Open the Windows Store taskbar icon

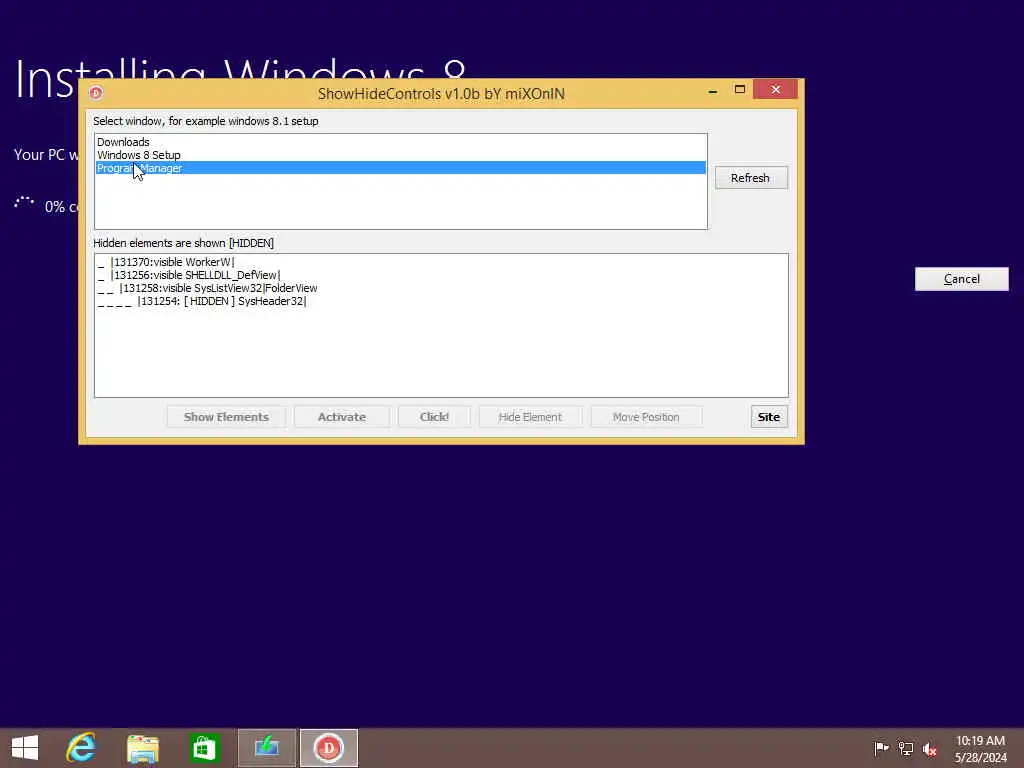pyautogui.click(x=204, y=748)
